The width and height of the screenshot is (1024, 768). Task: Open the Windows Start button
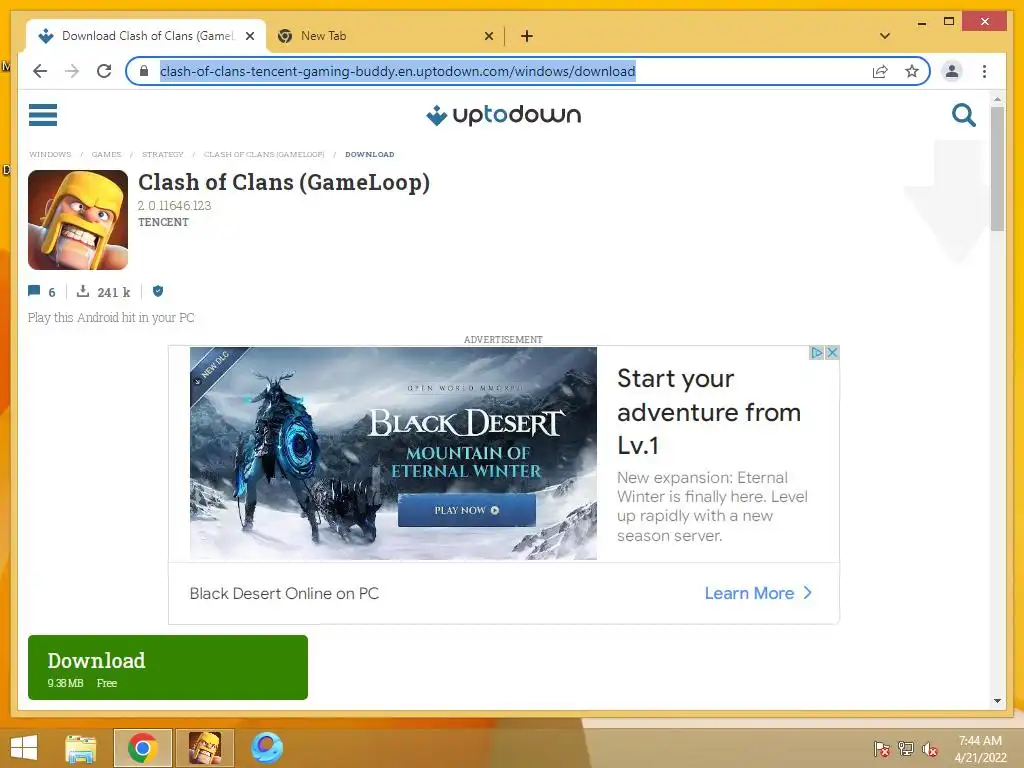pos(24,748)
